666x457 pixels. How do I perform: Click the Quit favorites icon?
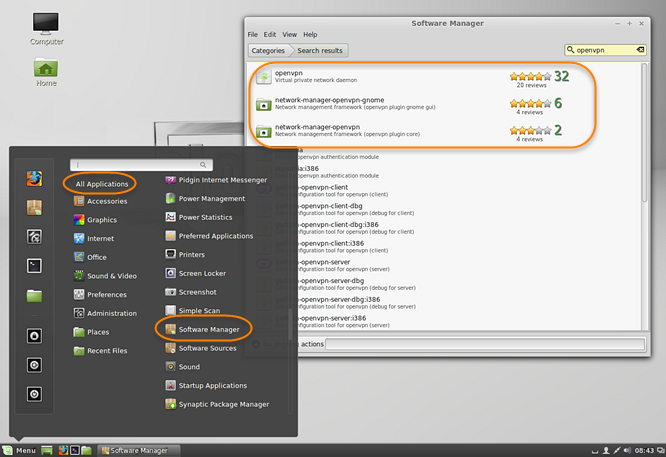click(x=34, y=394)
